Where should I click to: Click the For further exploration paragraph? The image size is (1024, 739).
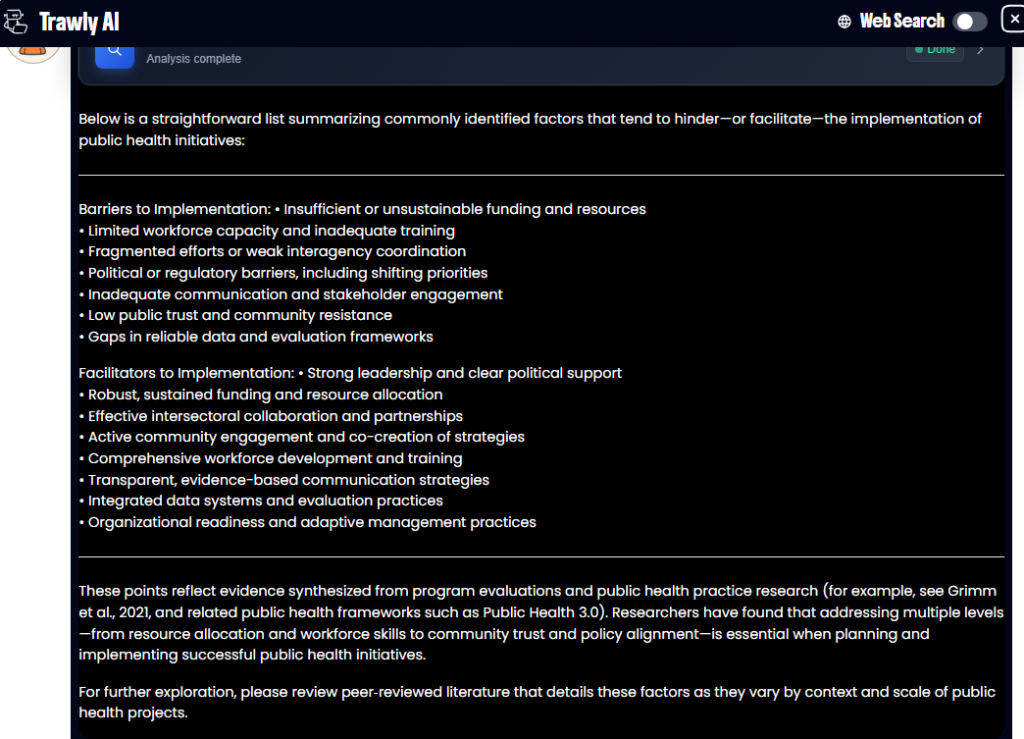[x=537, y=702]
